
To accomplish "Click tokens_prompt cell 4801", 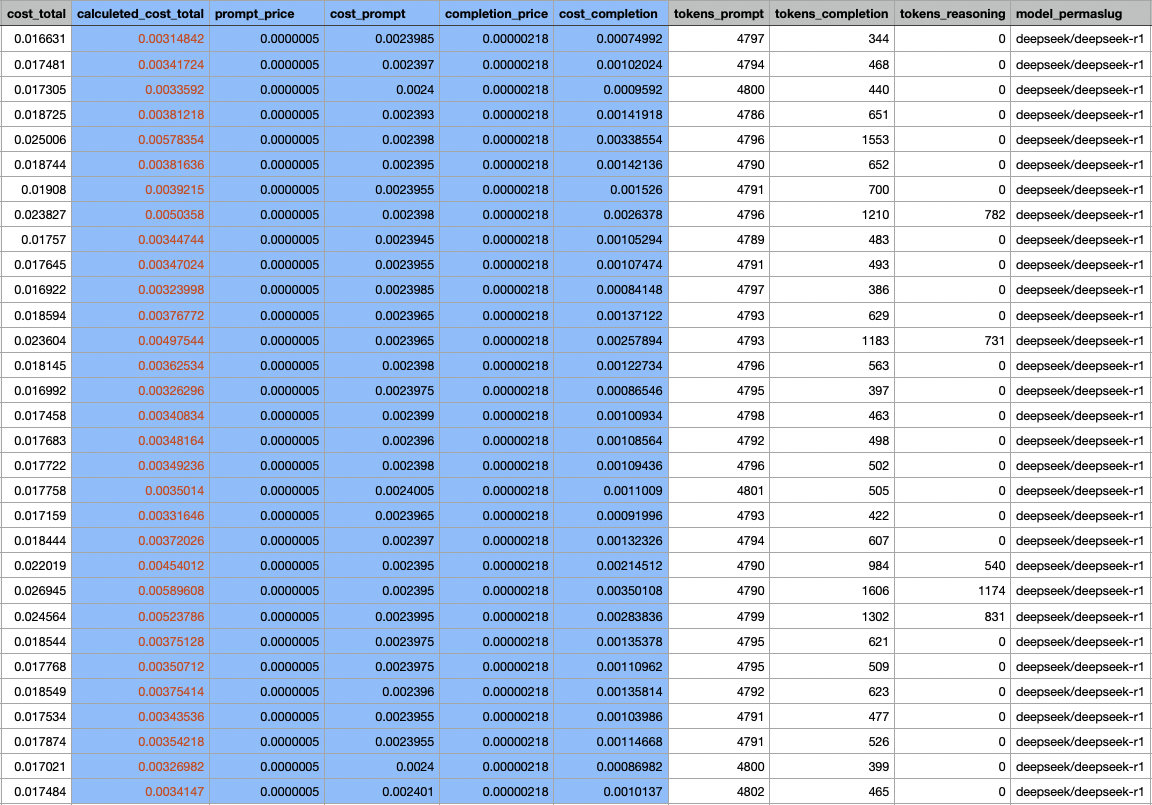I will pyautogui.click(x=719, y=491).
